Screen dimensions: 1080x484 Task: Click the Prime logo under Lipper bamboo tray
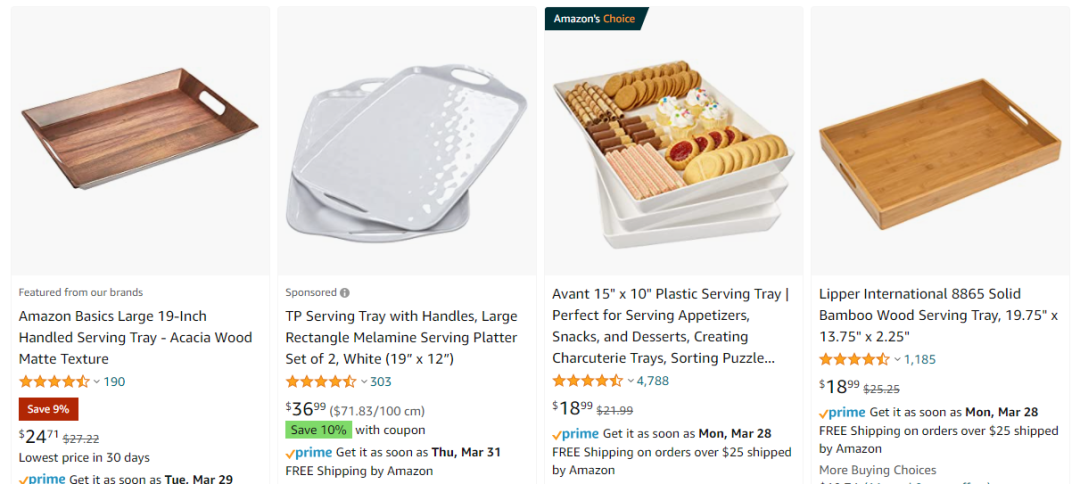tap(842, 412)
